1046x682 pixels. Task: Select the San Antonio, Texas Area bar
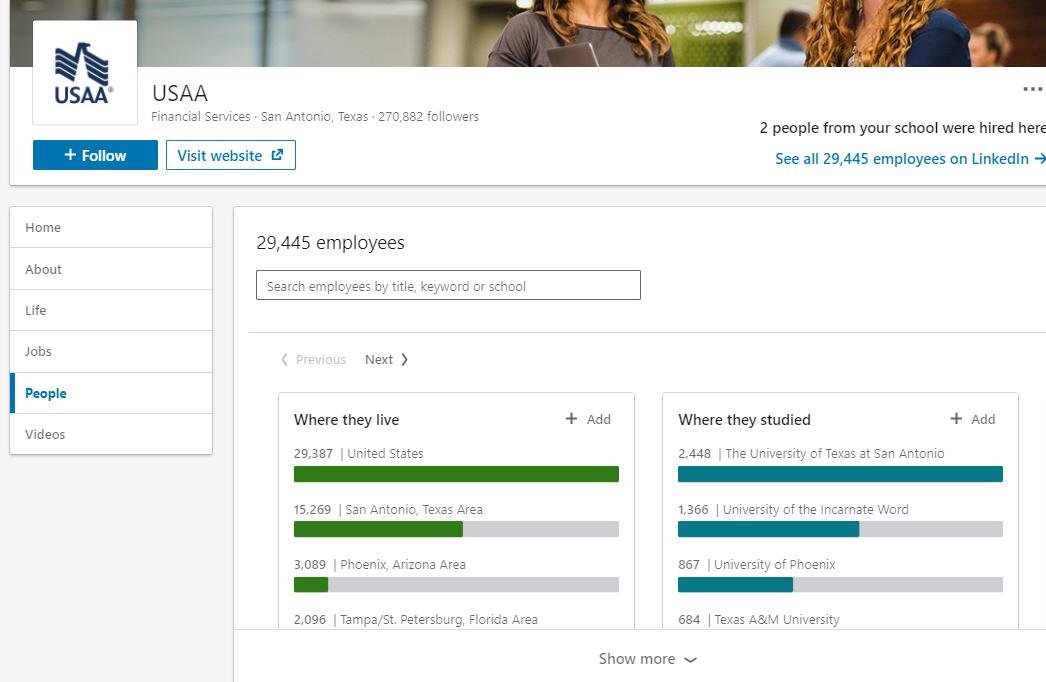[456, 529]
